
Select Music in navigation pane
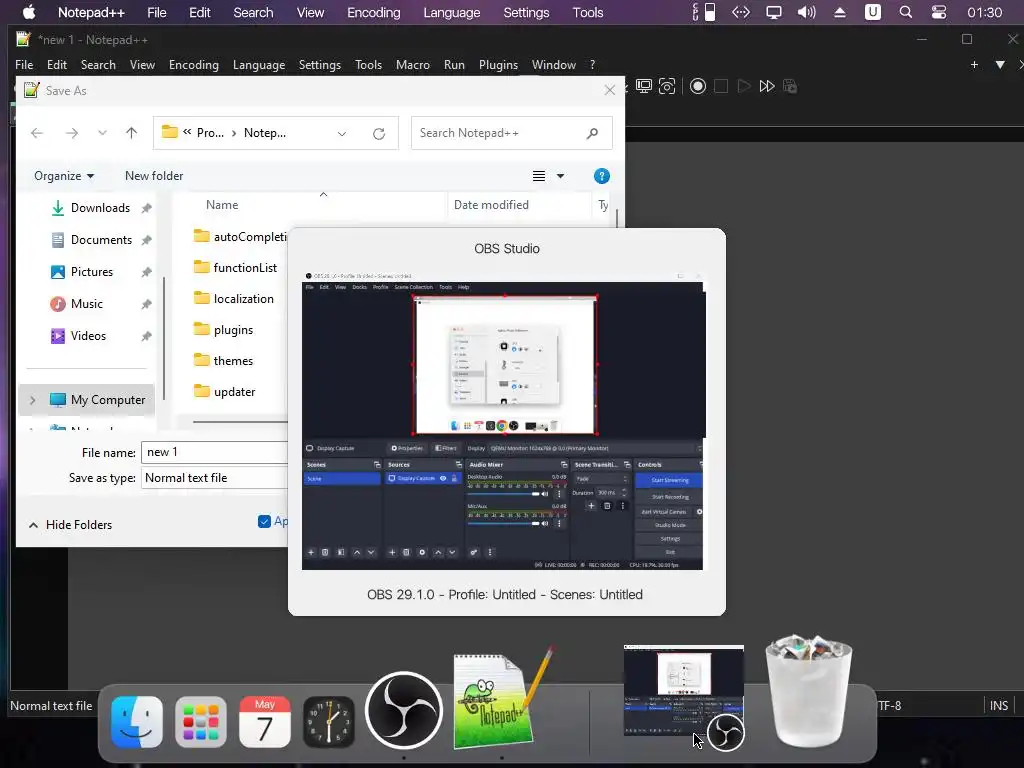87,304
